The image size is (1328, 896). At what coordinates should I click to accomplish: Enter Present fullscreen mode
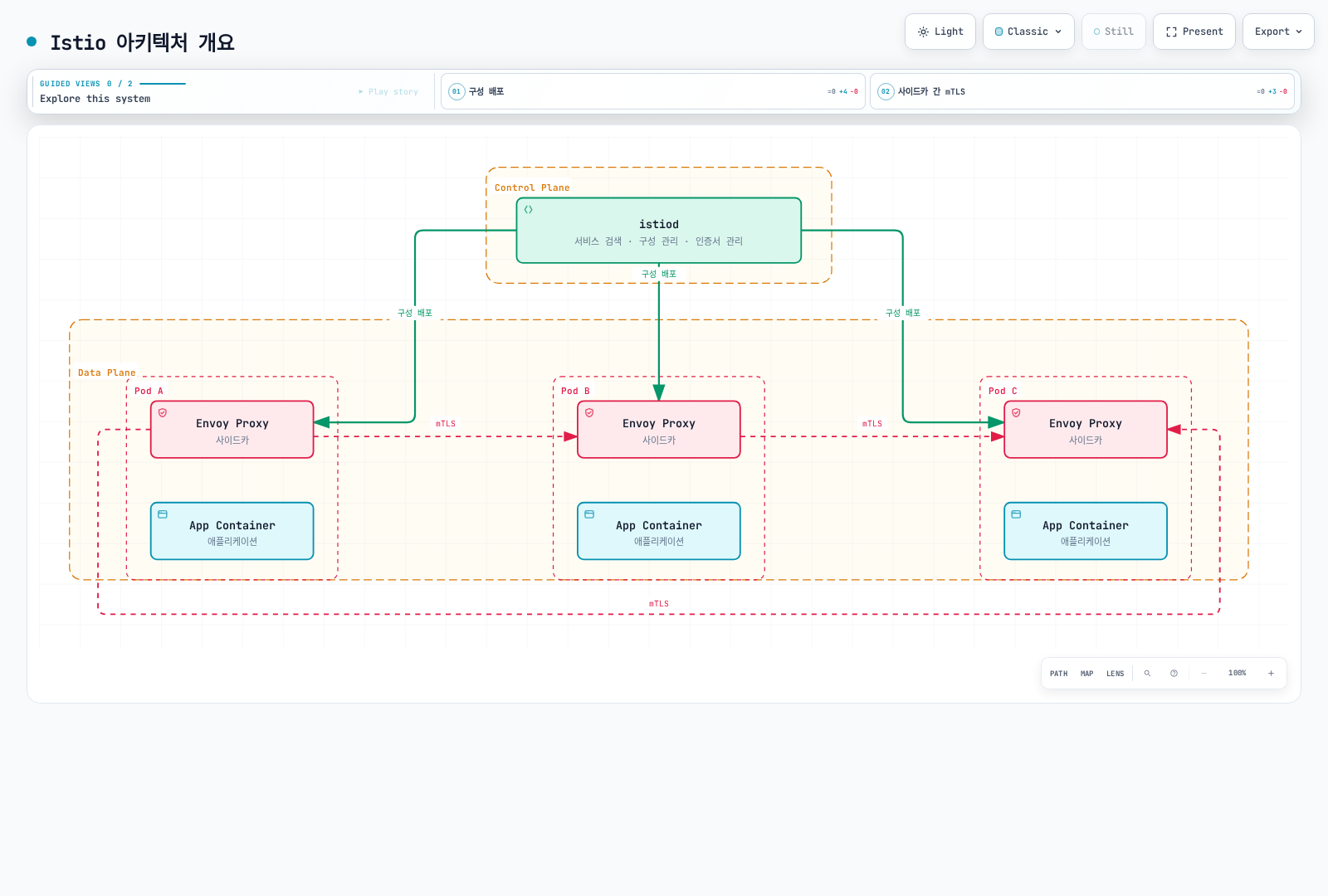coord(1194,32)
